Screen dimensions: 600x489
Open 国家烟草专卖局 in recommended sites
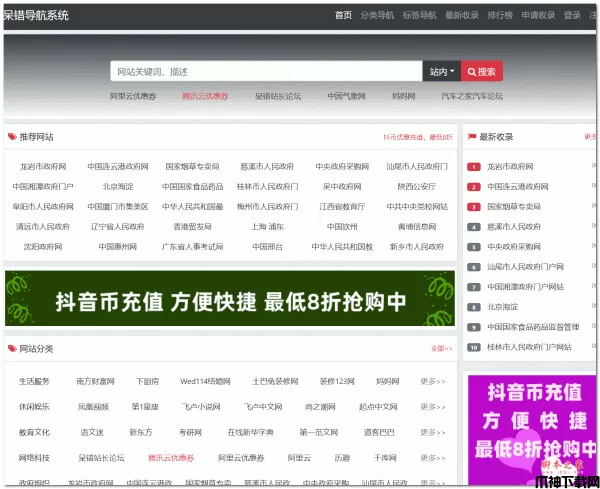coord(192,166)
